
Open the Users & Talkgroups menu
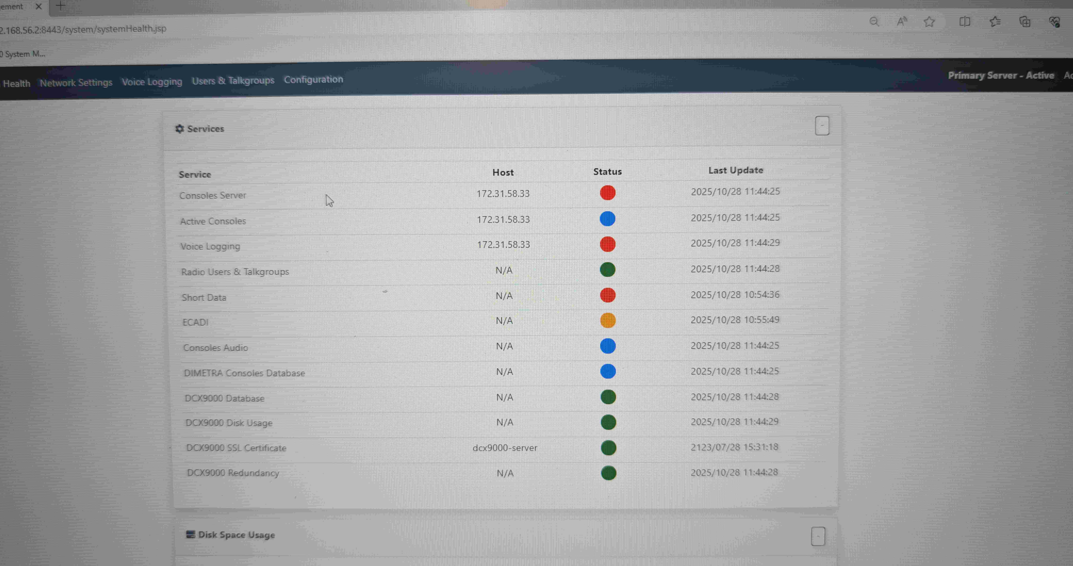tap(233, 81)
